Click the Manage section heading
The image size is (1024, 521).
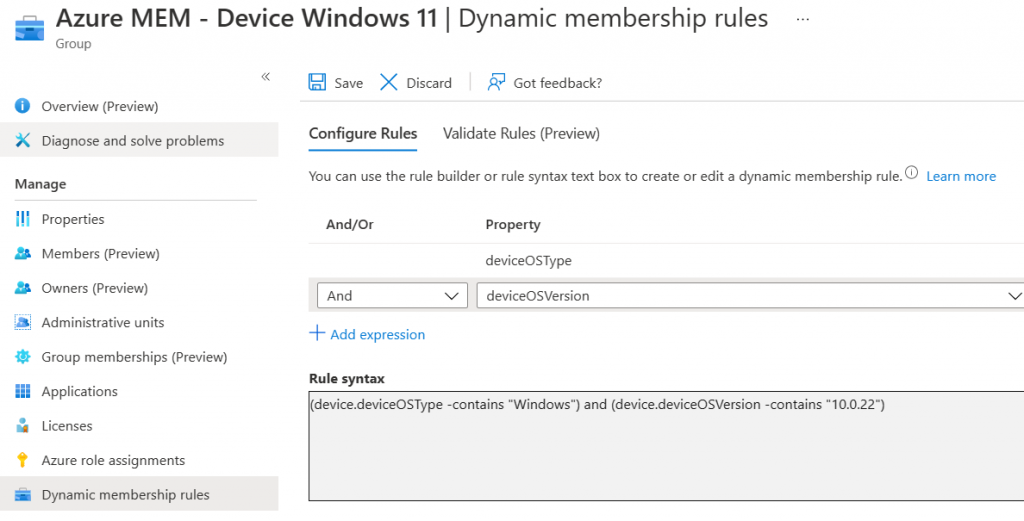click(40, 184)
